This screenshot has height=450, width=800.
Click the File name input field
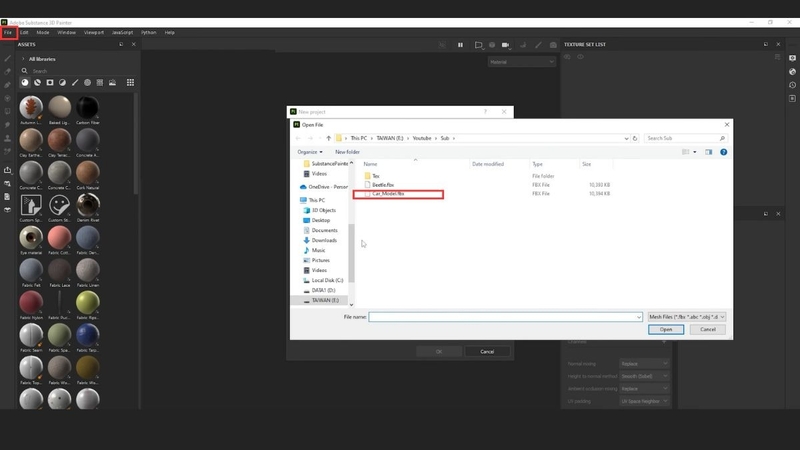[505, 317]
